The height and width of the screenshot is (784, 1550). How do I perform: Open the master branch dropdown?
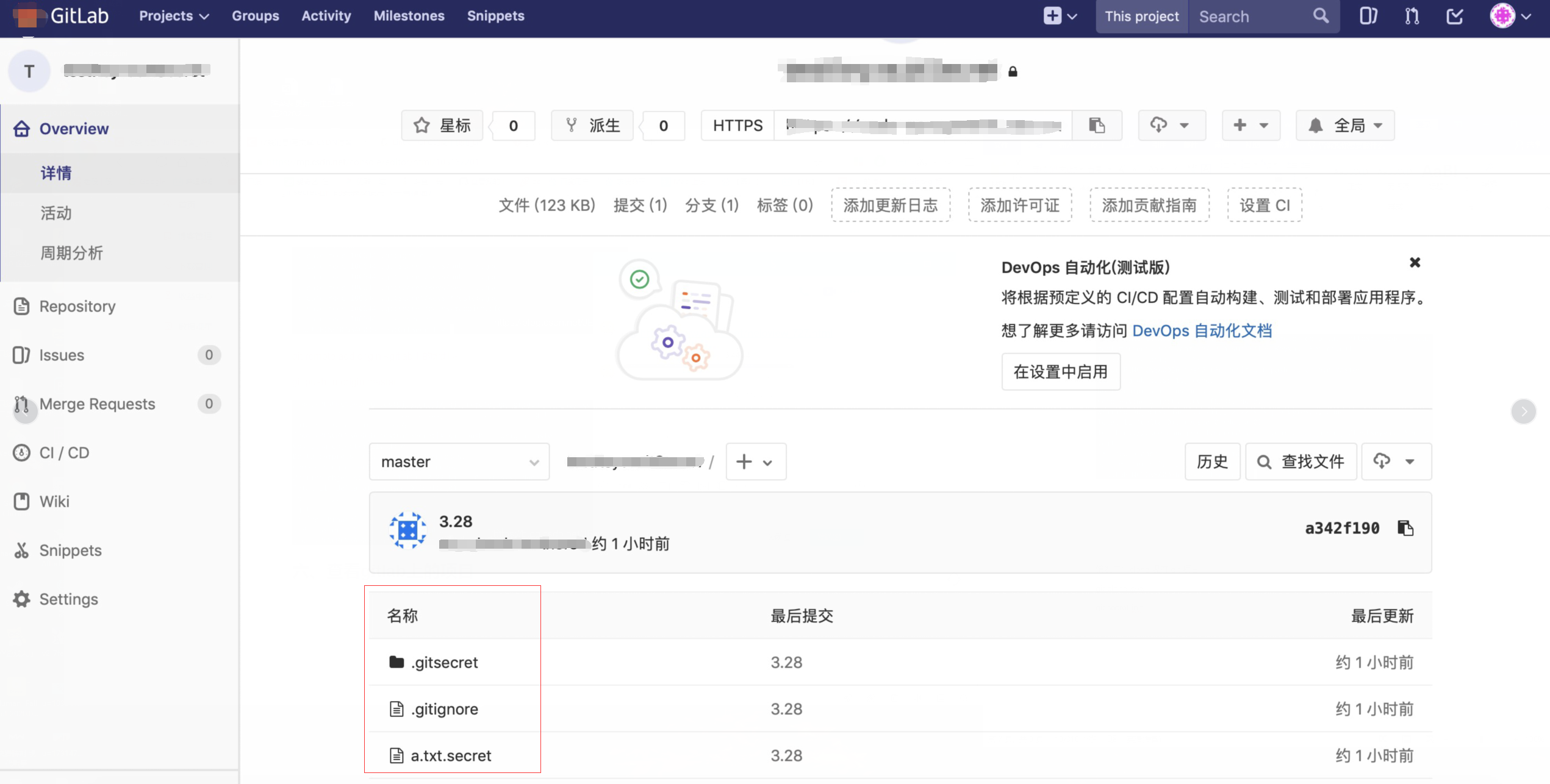pyautogui.click(x=459, y=461)
